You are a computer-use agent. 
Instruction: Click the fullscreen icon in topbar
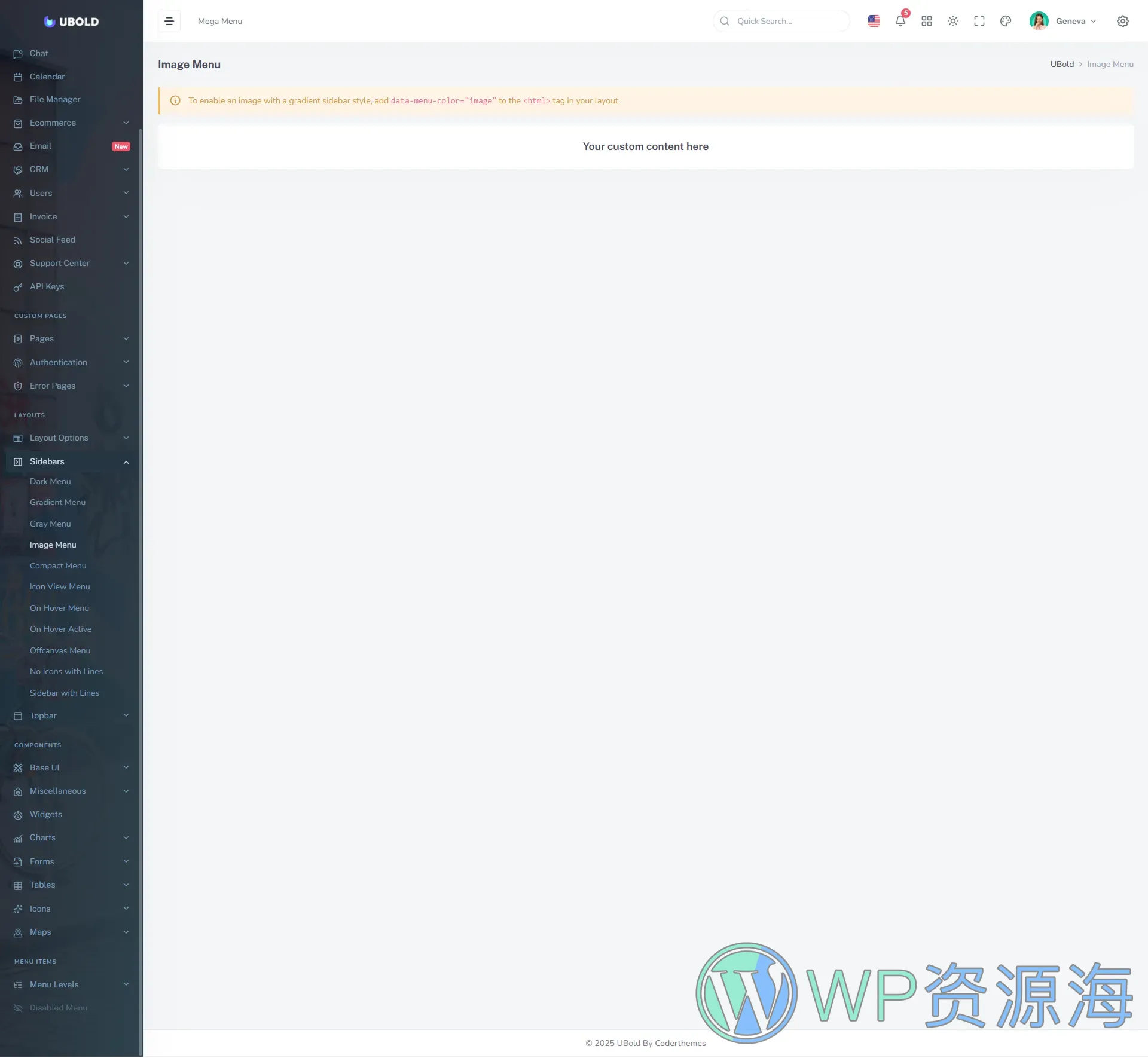[979, 21]
